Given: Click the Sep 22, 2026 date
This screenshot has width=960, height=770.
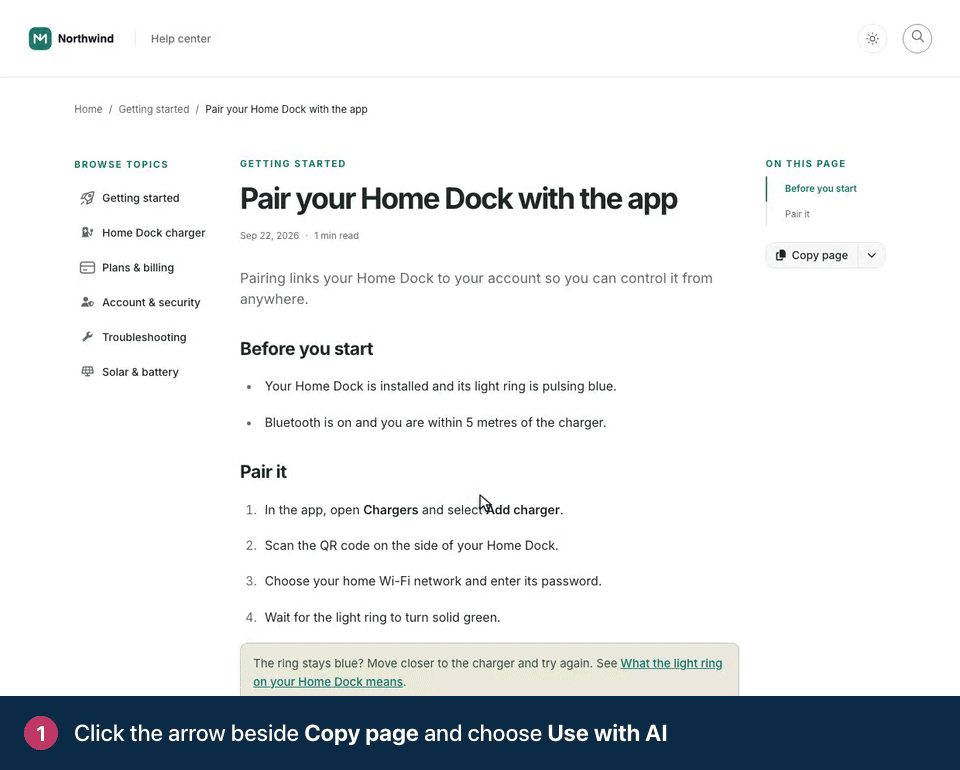Looking at the screenshot, I should pos(269,236).
